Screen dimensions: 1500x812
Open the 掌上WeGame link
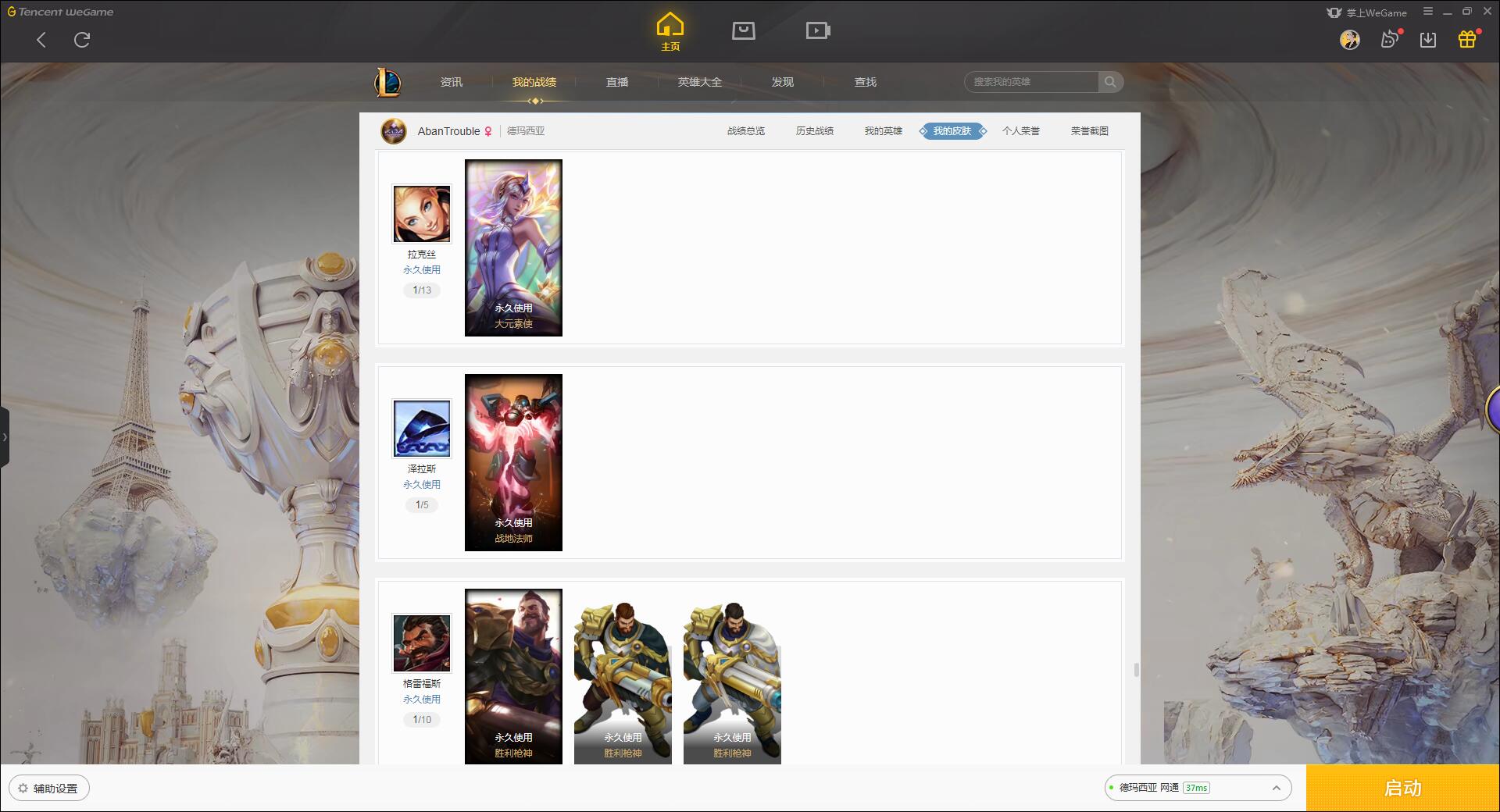(x=1366, y=12)
